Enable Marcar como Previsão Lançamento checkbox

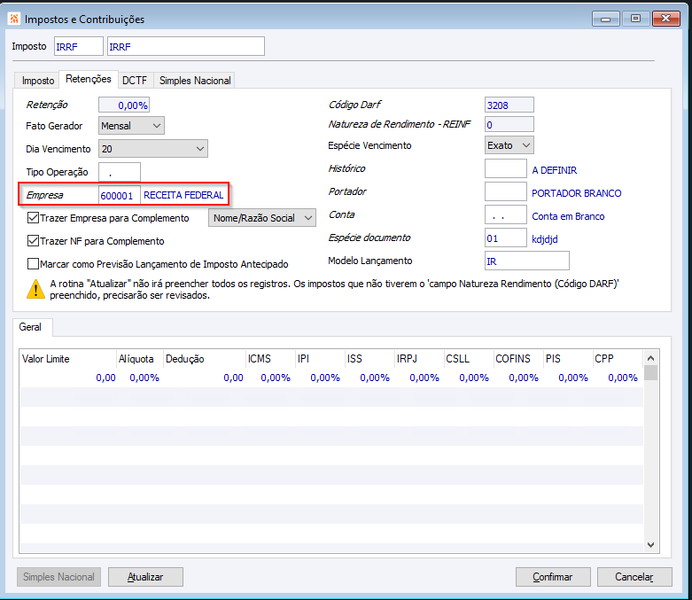coord(33,264)
